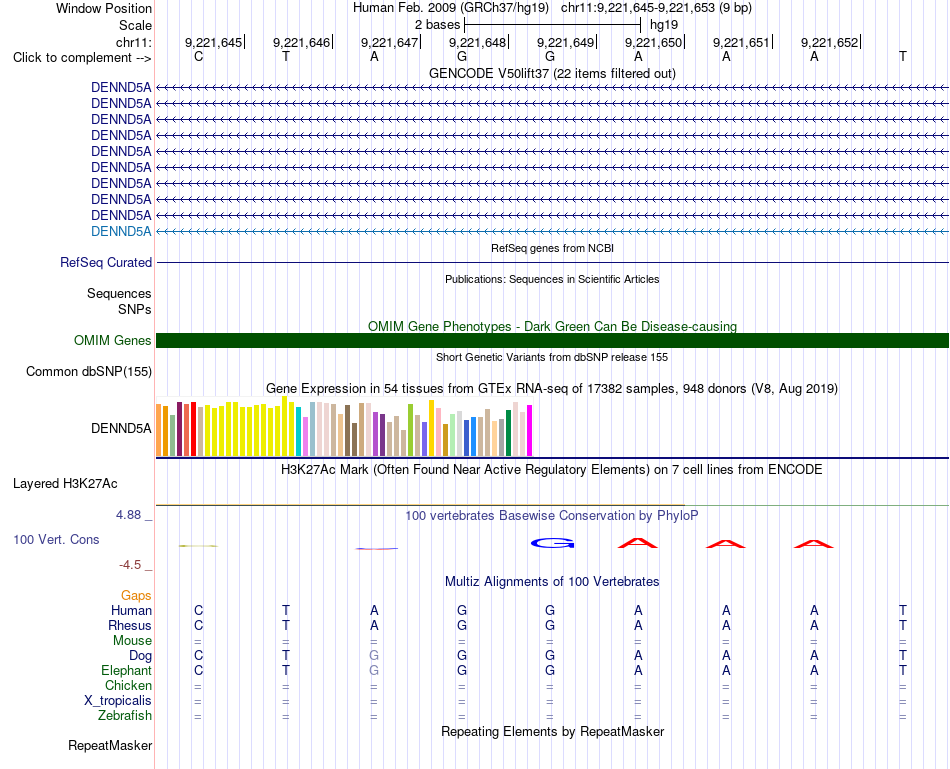Screen dimensions: 950x769
Task: Click the 9,221,652 ruler position
Action: (829, 42)
